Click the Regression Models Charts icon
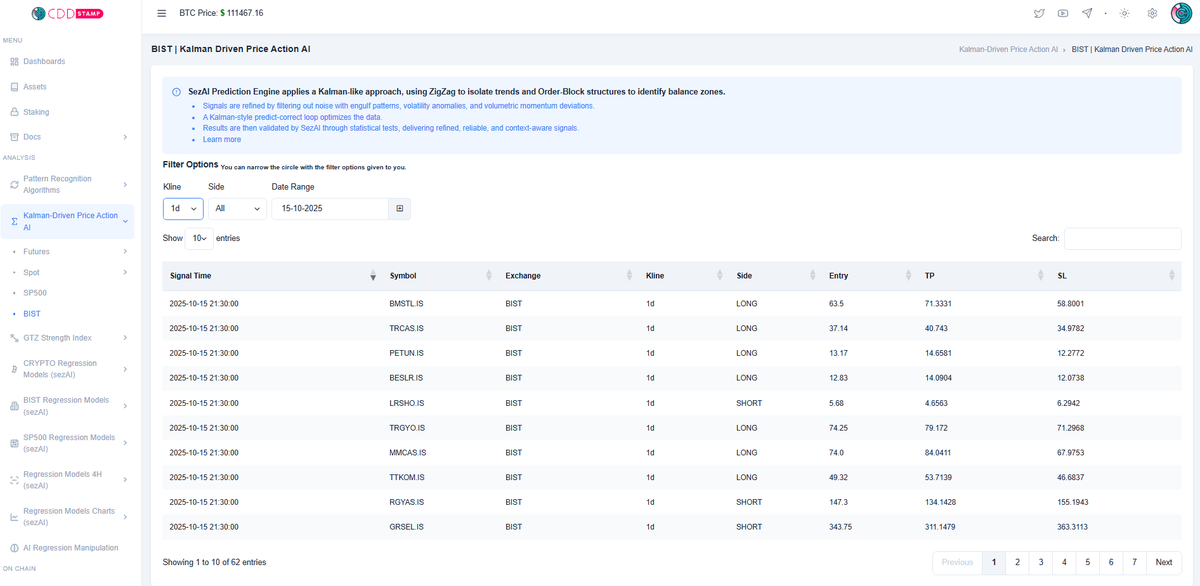 14,517
